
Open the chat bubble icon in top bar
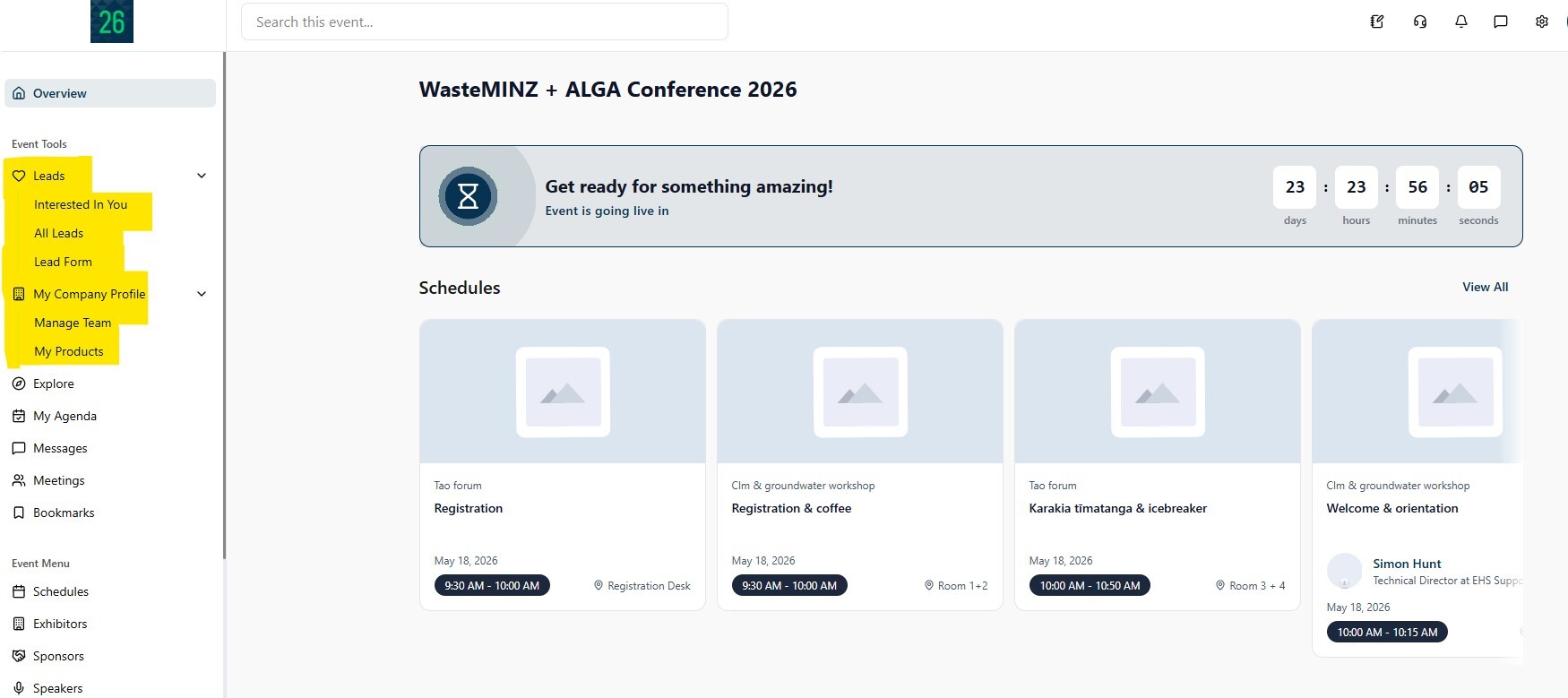click(1501, 22)
